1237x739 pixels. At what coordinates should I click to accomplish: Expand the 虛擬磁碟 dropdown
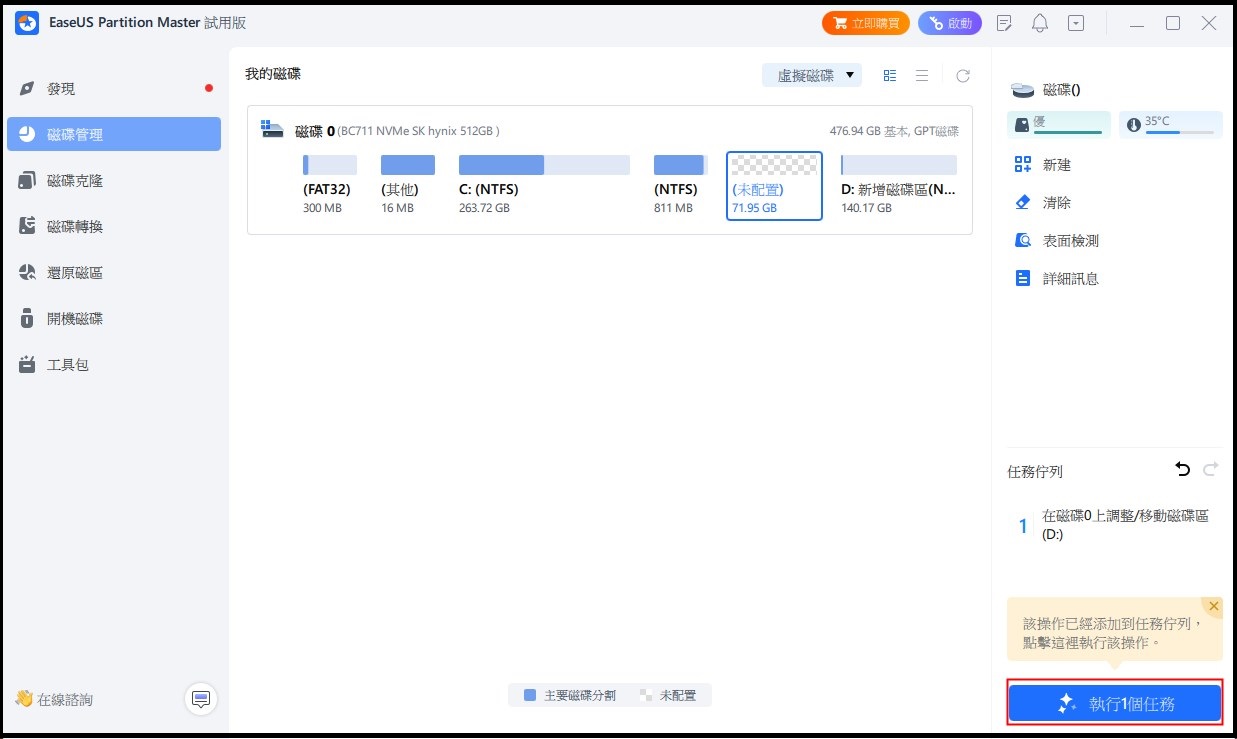[811, 75]
